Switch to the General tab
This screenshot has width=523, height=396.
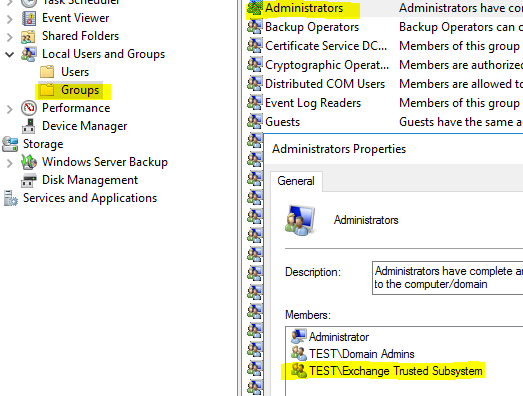[x=296, y=181]
